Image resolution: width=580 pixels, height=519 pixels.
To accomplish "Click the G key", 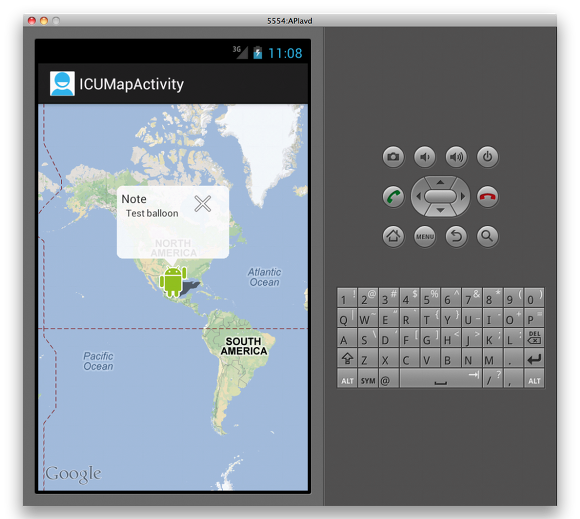I will click(x=430, y=338).
